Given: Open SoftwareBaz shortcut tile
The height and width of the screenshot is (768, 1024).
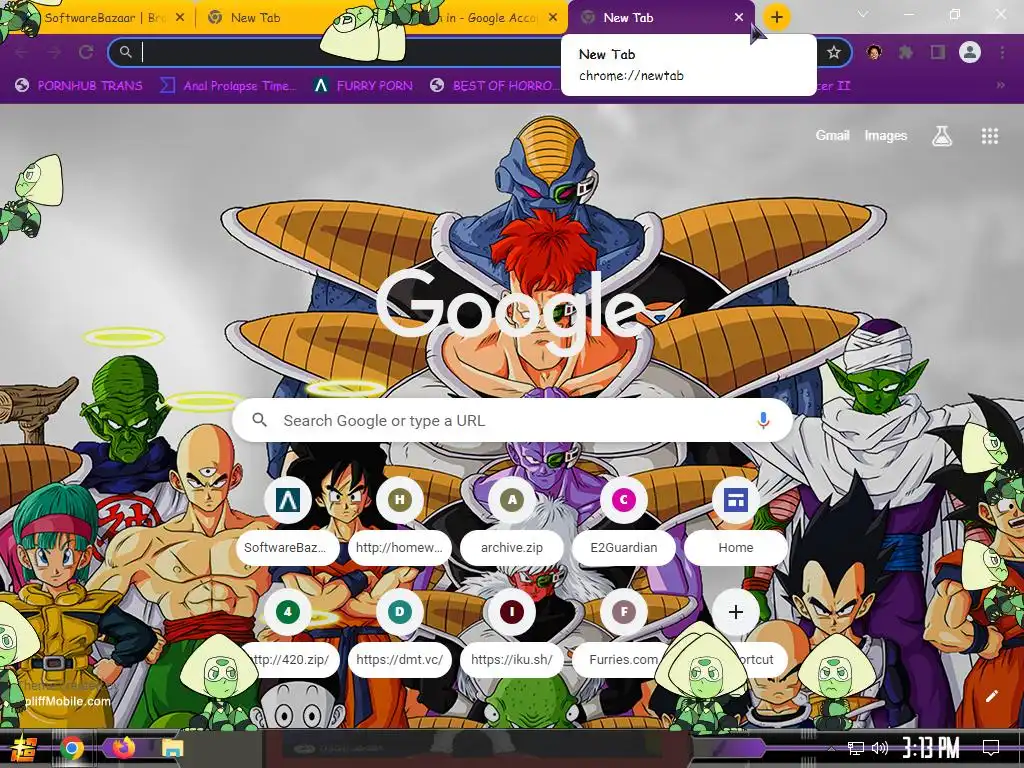Looking at the screenshot, I should (x=288, y=521).
